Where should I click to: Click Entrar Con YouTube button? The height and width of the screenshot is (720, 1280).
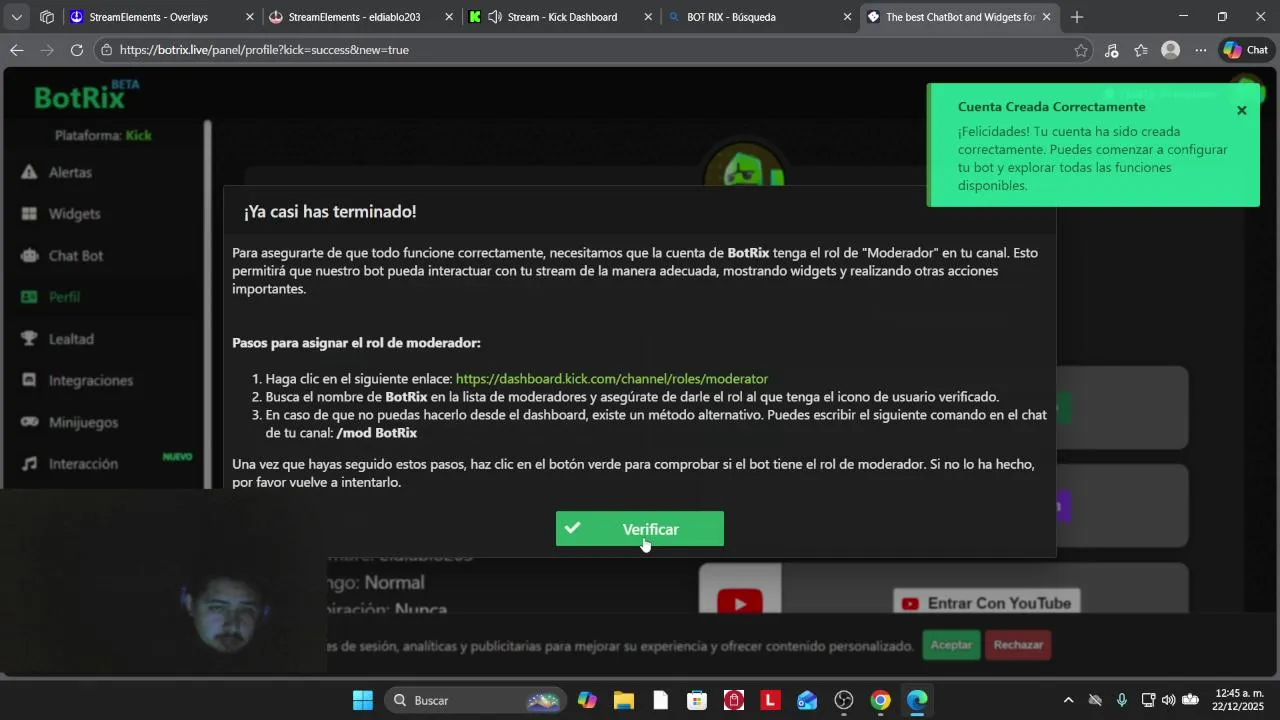pos(986,603)
